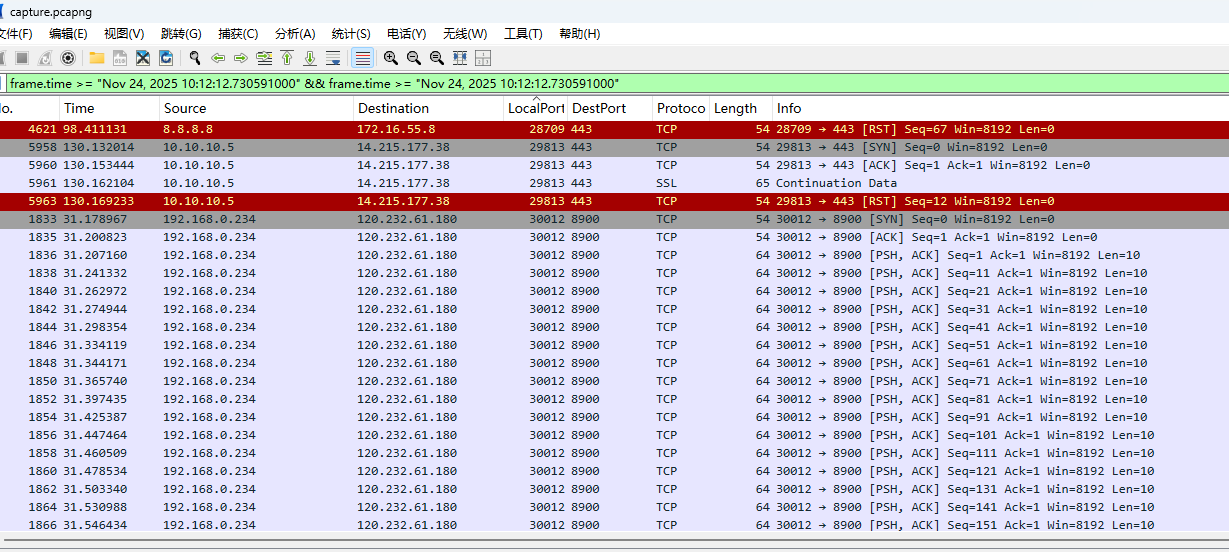Open the 统计(S) menu
Screen dimensions: 1229x552
(350, 34)
